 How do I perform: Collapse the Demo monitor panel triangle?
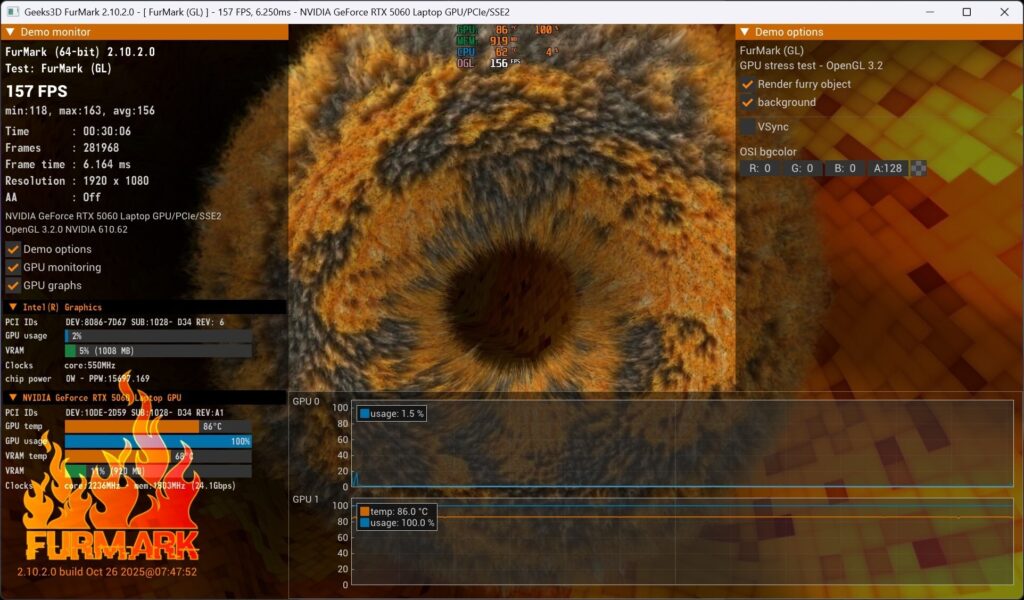click(10, 32)
